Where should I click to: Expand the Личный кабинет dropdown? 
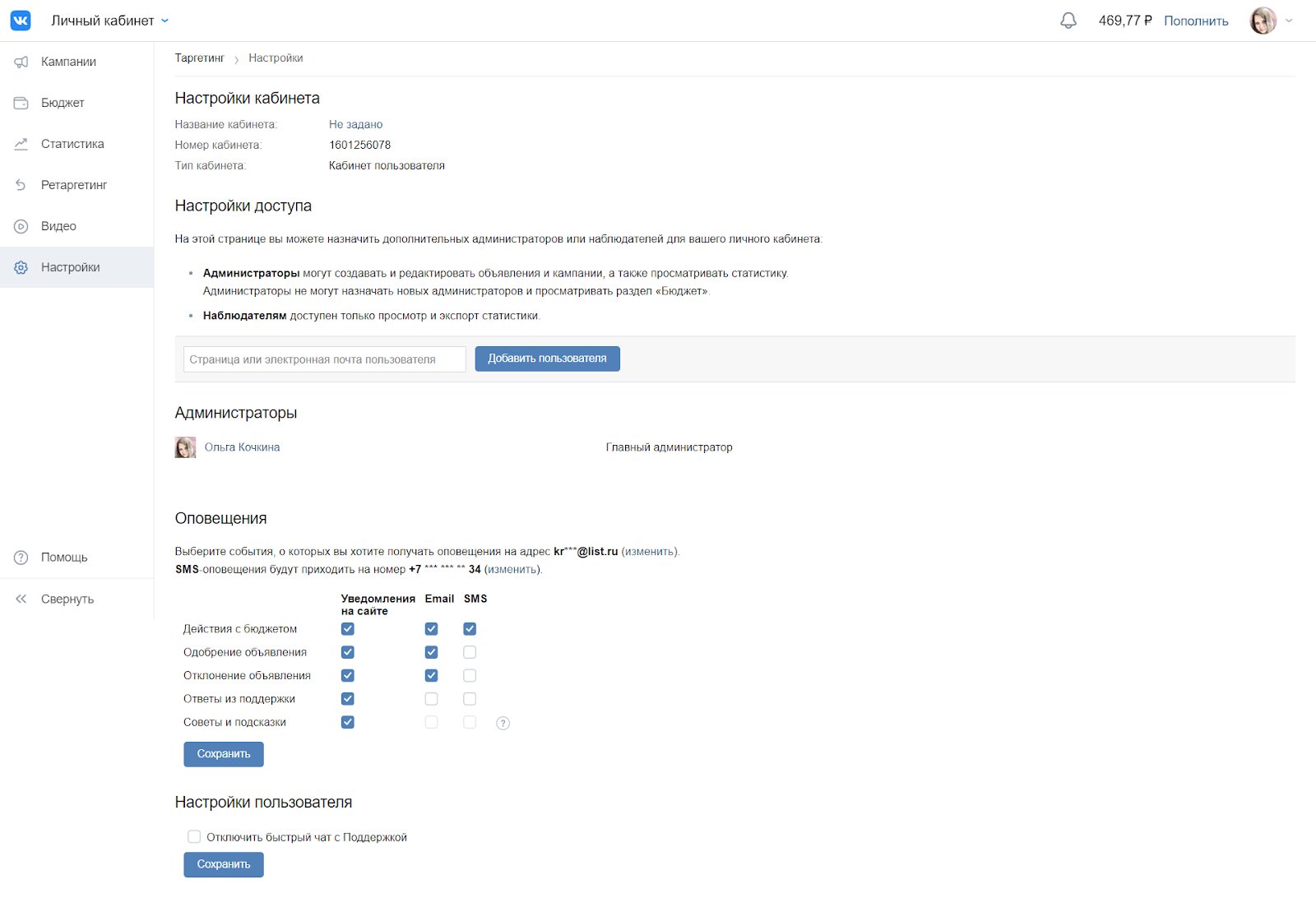[x=164, y=21]
